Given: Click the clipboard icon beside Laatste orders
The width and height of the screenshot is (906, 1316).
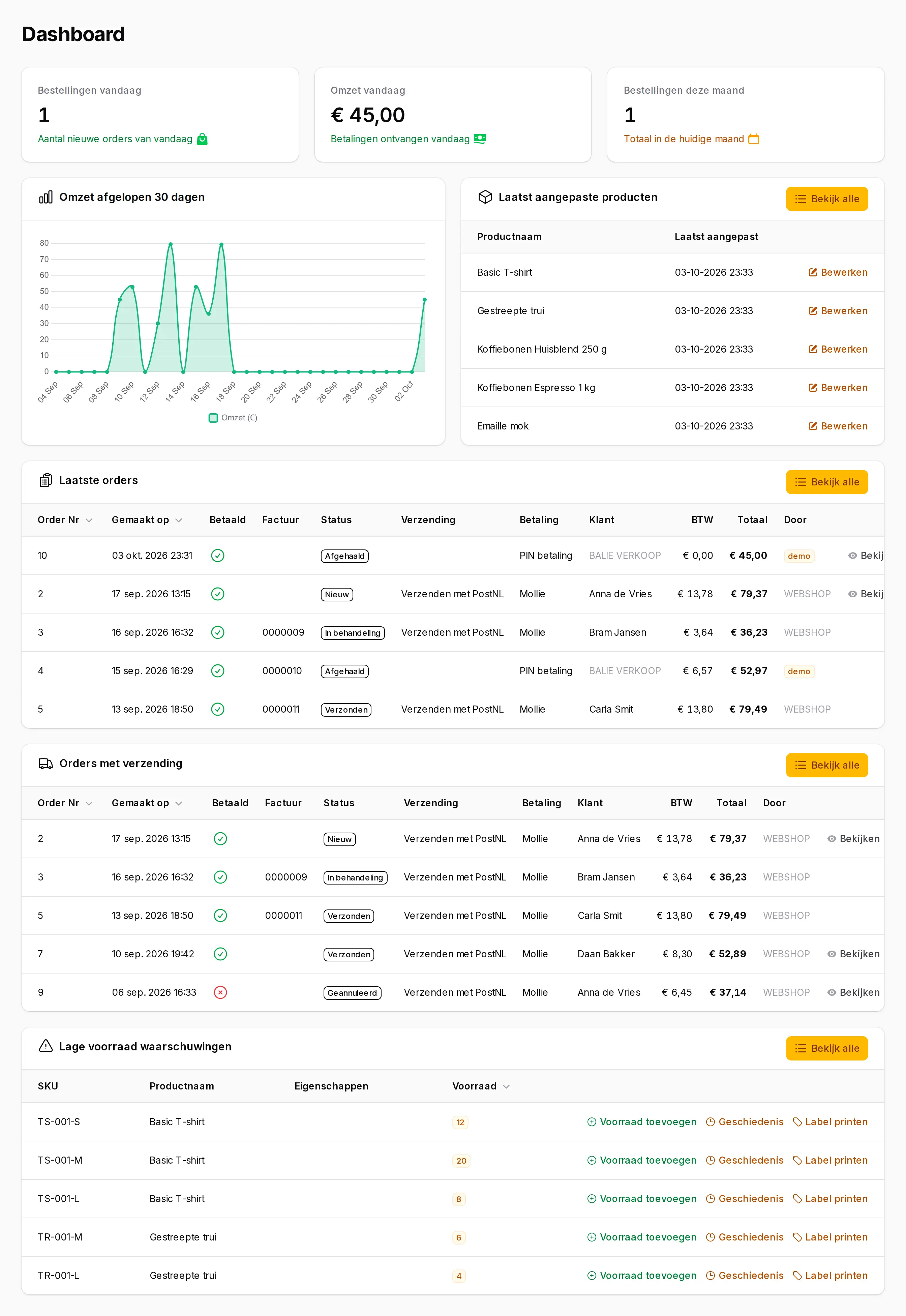Looking at the screenshot, I should [x=46, y=480].
